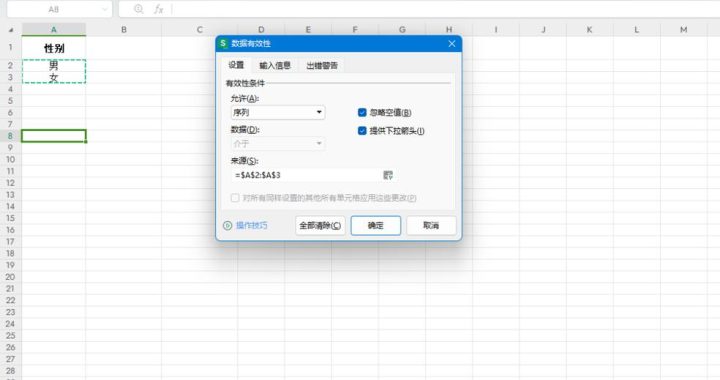This screenshot has height=380, width=720.
Task: Select row 1 header
Action: pyautogui.click(x=11, y=48)
